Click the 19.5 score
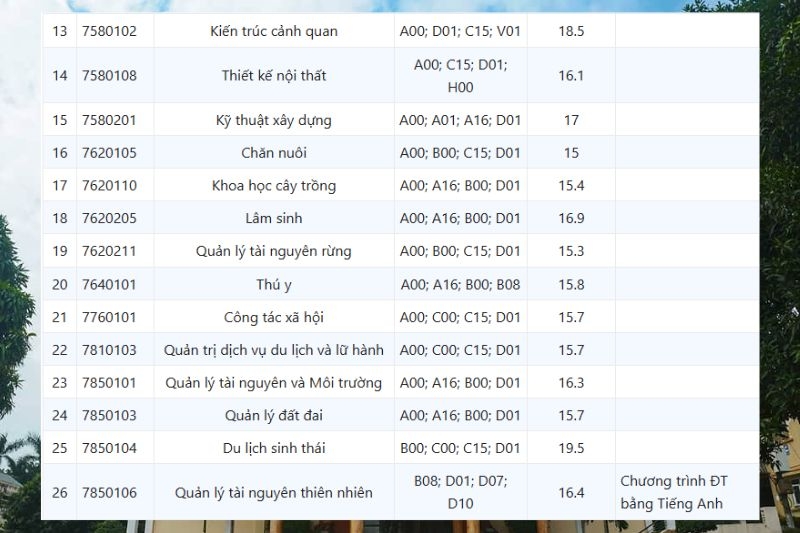 [x=571, y=448]
